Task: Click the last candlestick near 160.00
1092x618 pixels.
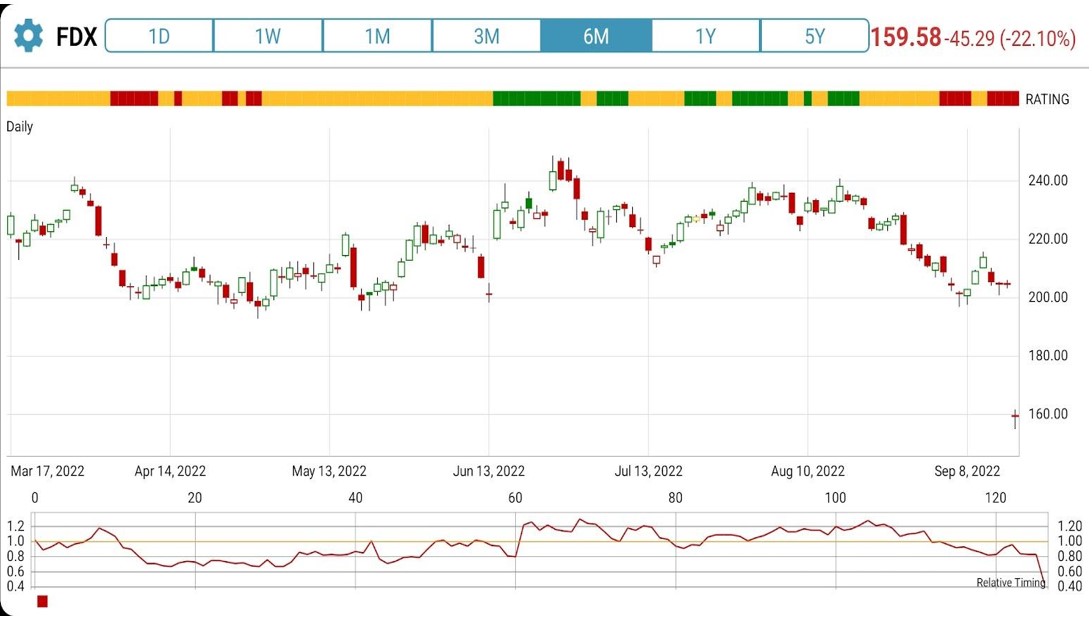Action: point(1015,417)
